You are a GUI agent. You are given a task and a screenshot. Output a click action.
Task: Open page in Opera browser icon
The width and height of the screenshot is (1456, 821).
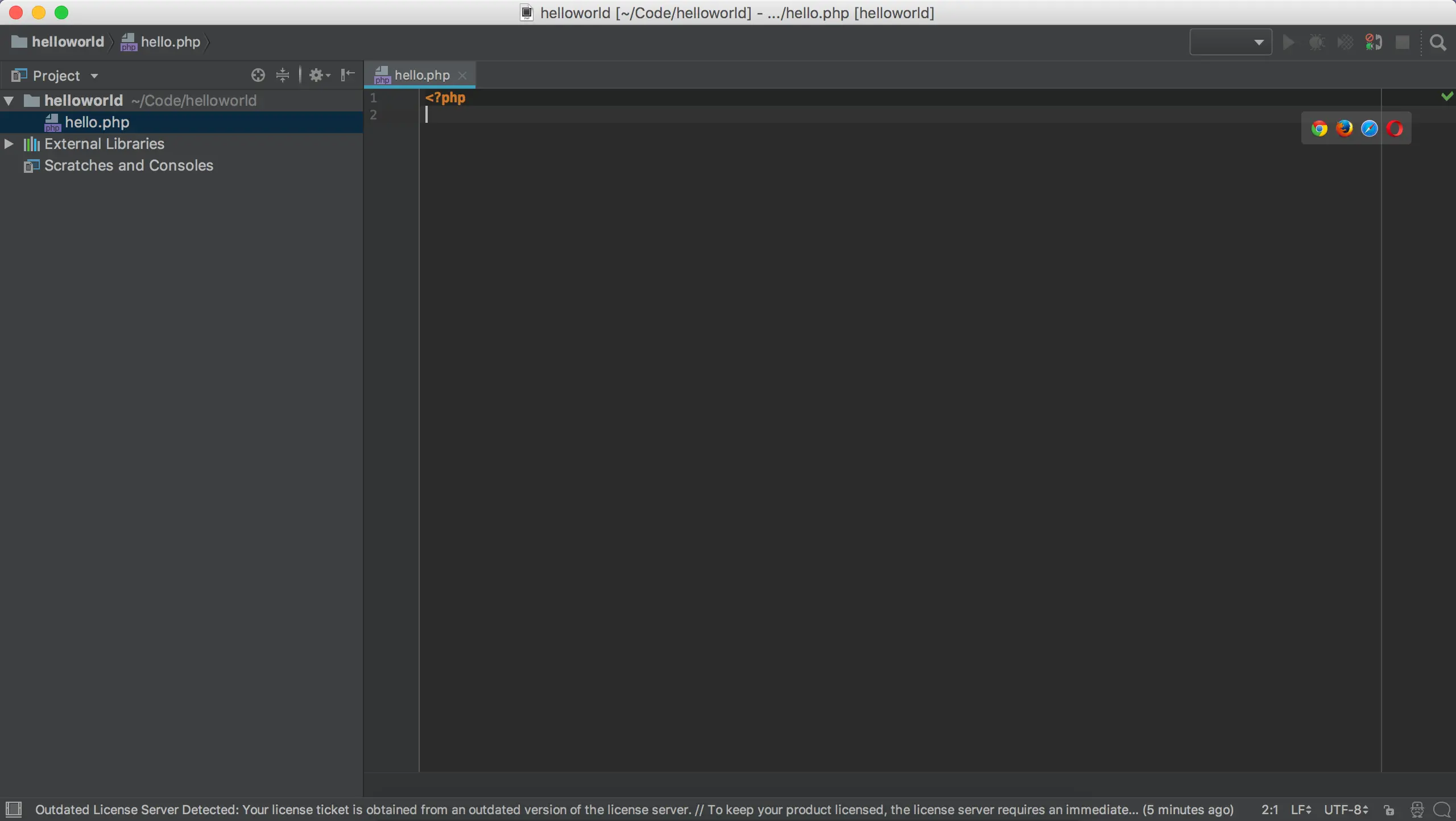click(x=1395, y=129)
